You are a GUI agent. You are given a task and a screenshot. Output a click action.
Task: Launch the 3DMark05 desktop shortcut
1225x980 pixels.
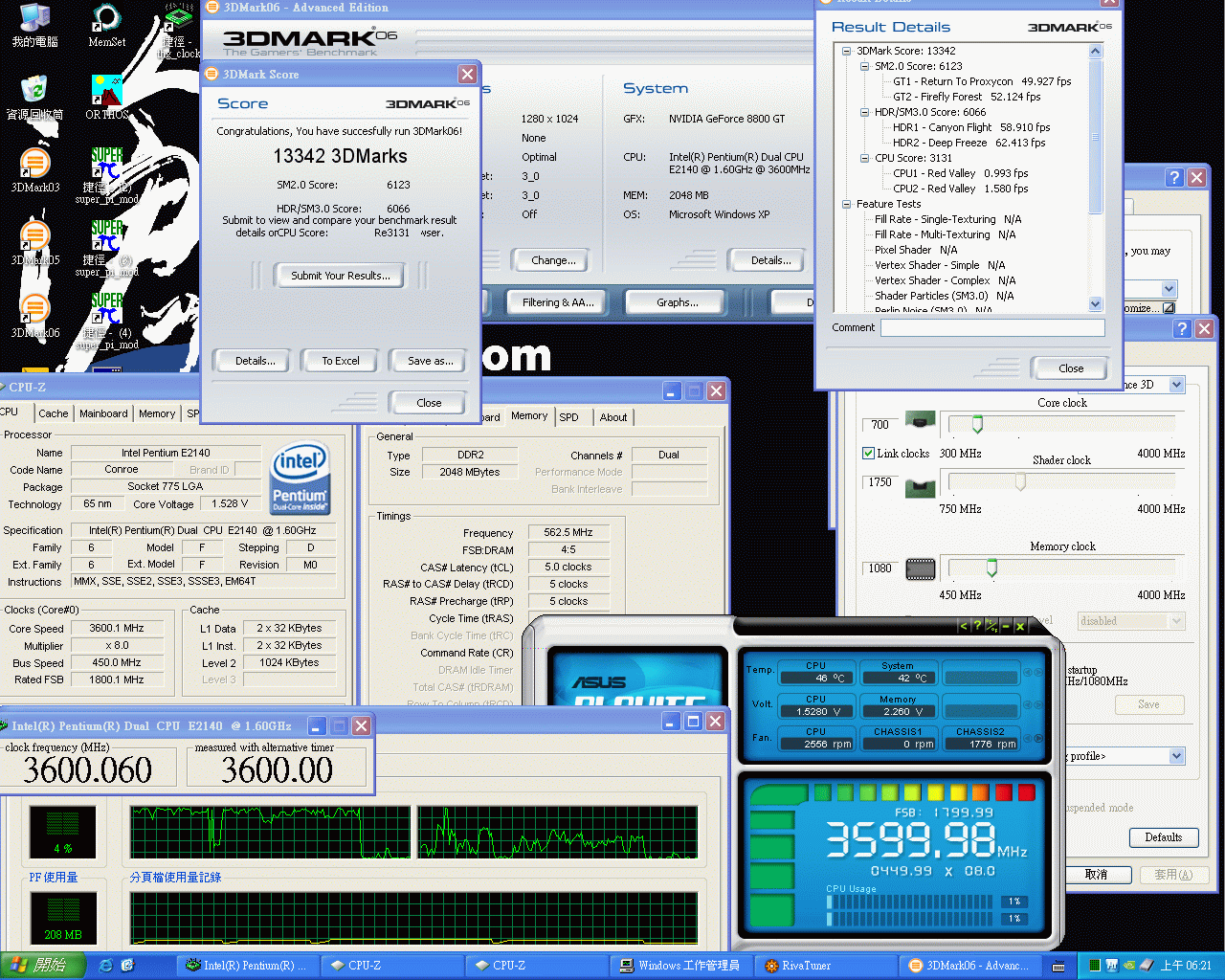pyautogui.click(x=34, y=243)
